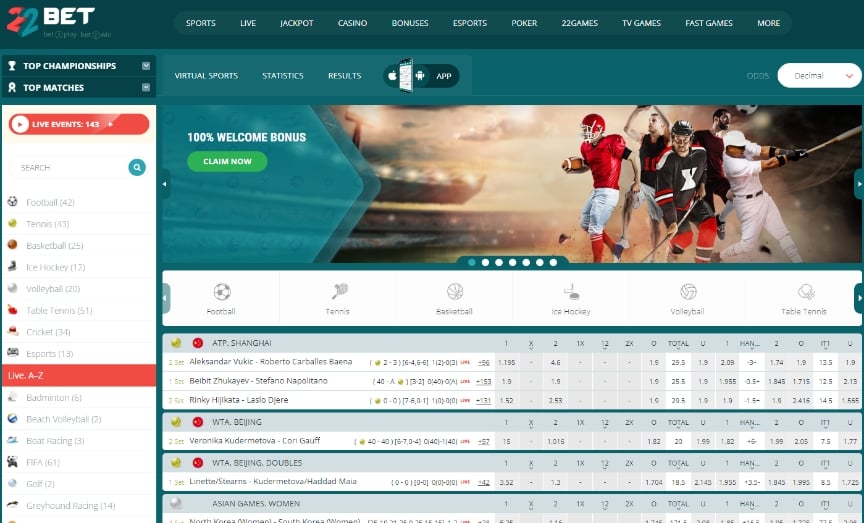The image size is (864, 523).
Task: Click FIFA (61) sidebar icon
Action: pyautogui.click(x=13, y=462)
